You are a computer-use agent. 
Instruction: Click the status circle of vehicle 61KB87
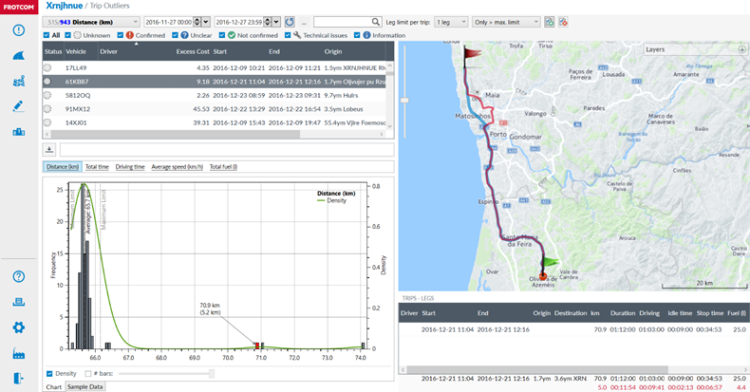(47, 82)
